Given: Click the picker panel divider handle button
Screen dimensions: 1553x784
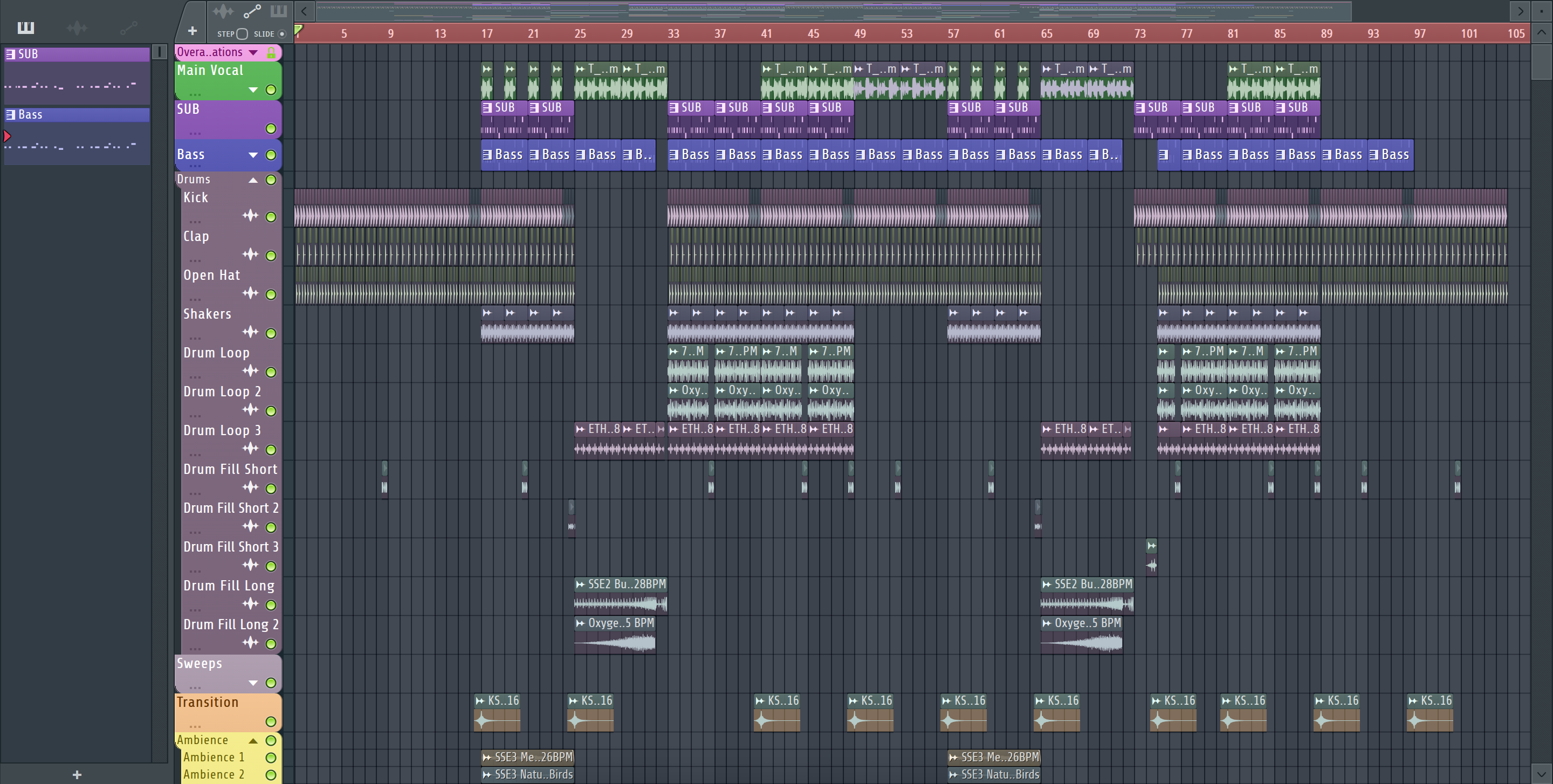Looking at the screenshot, I should coord(159,52).
